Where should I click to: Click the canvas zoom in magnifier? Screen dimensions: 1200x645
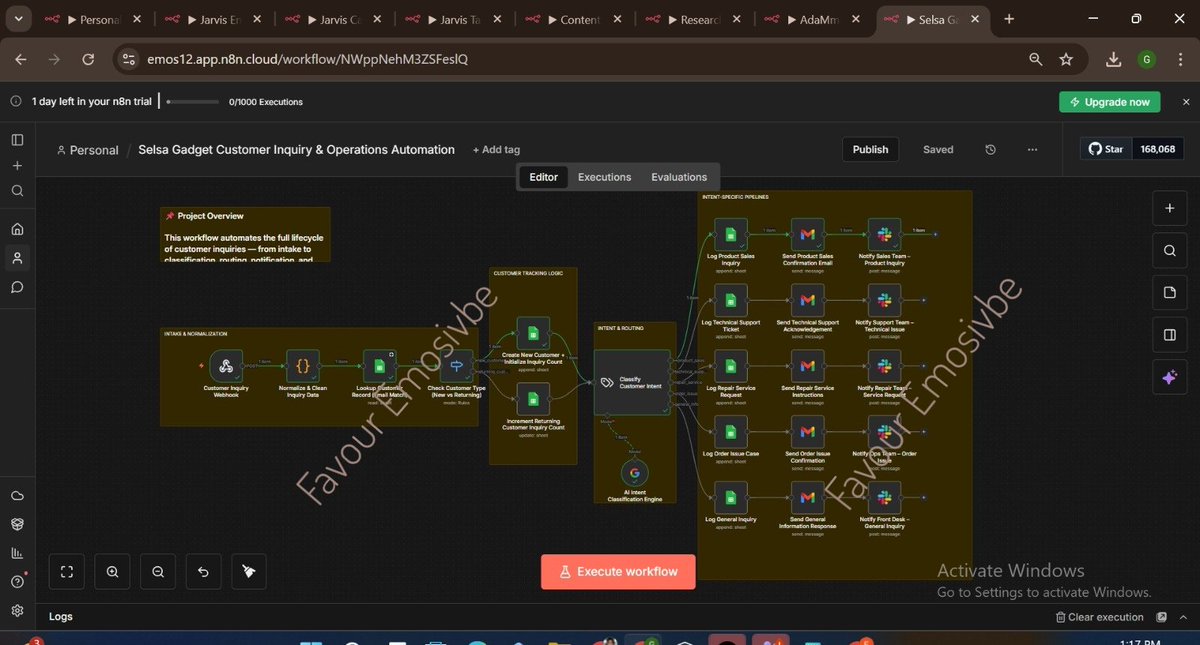112,572
